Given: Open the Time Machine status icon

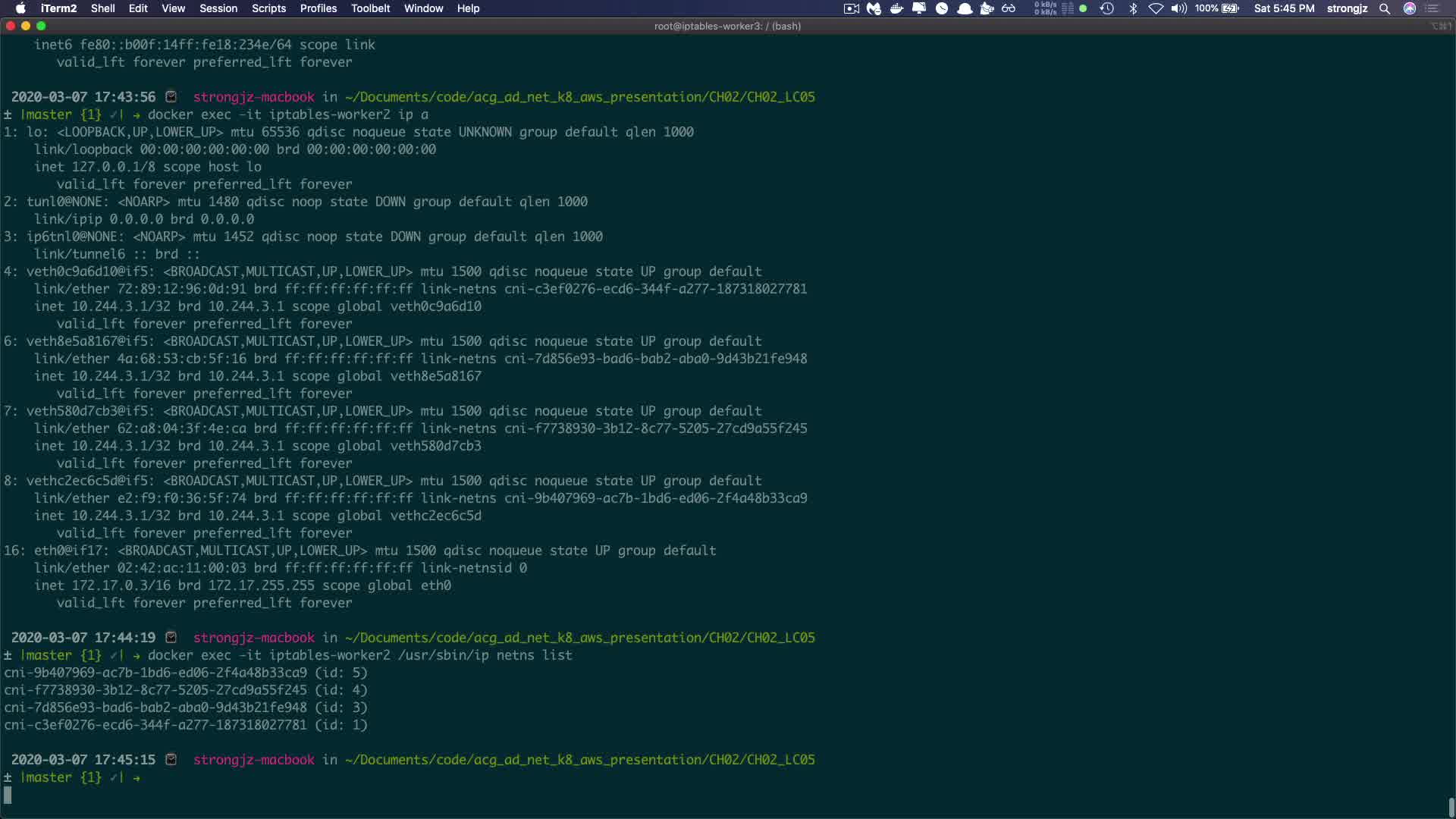Looking at the screenshot, I should (1106, 8).
